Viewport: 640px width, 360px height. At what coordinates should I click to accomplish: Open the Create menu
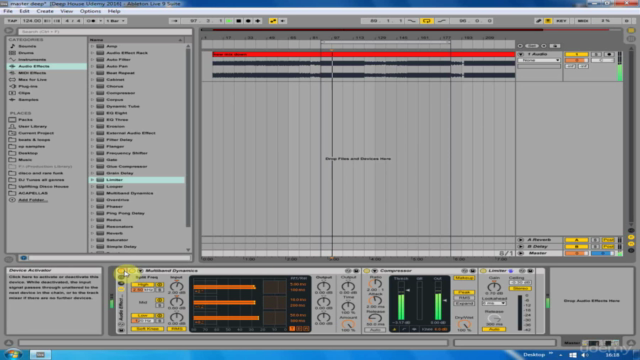coord(44,11)
